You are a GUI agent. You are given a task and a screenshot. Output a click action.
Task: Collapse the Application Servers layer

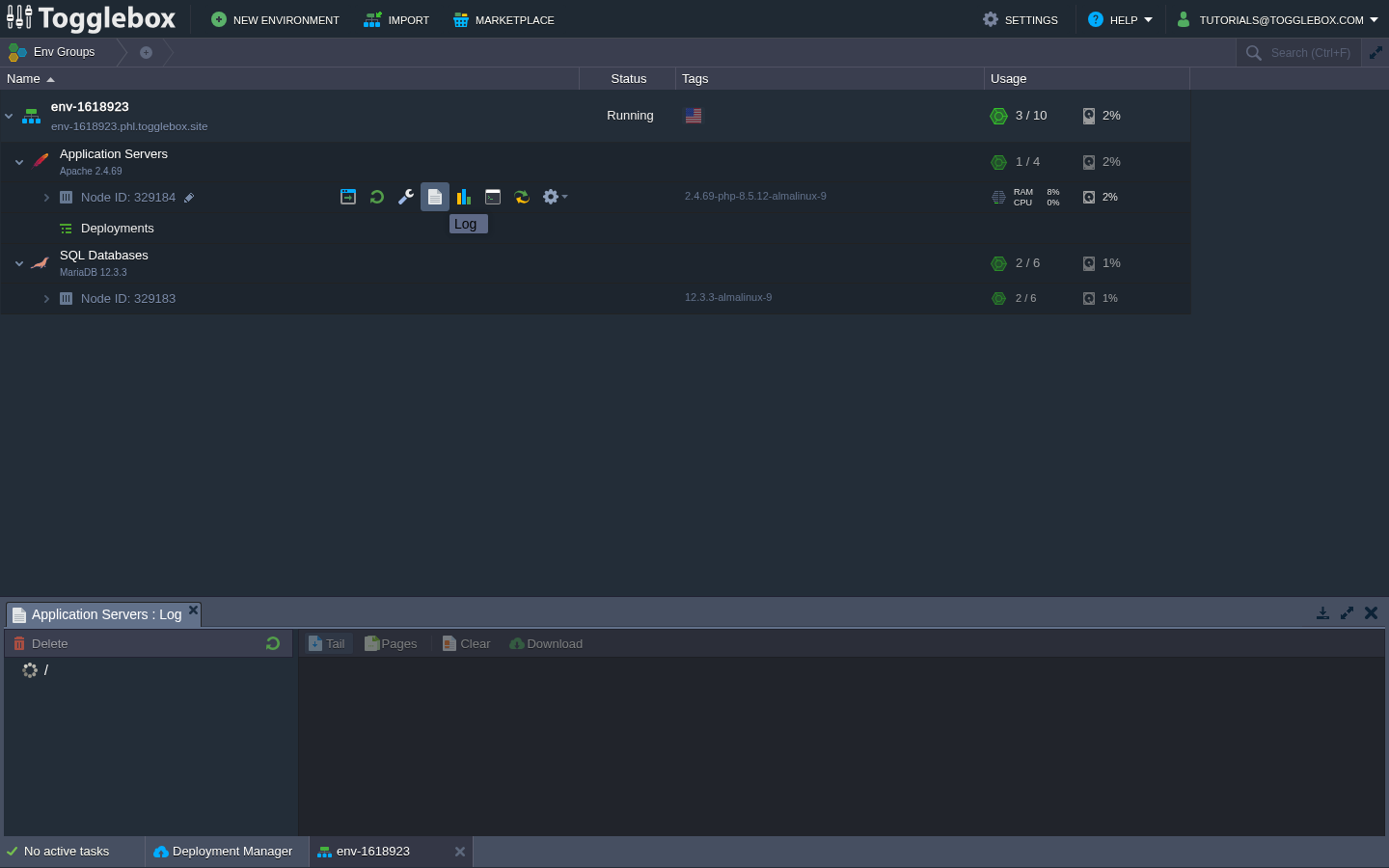click(x=19, y=162)
